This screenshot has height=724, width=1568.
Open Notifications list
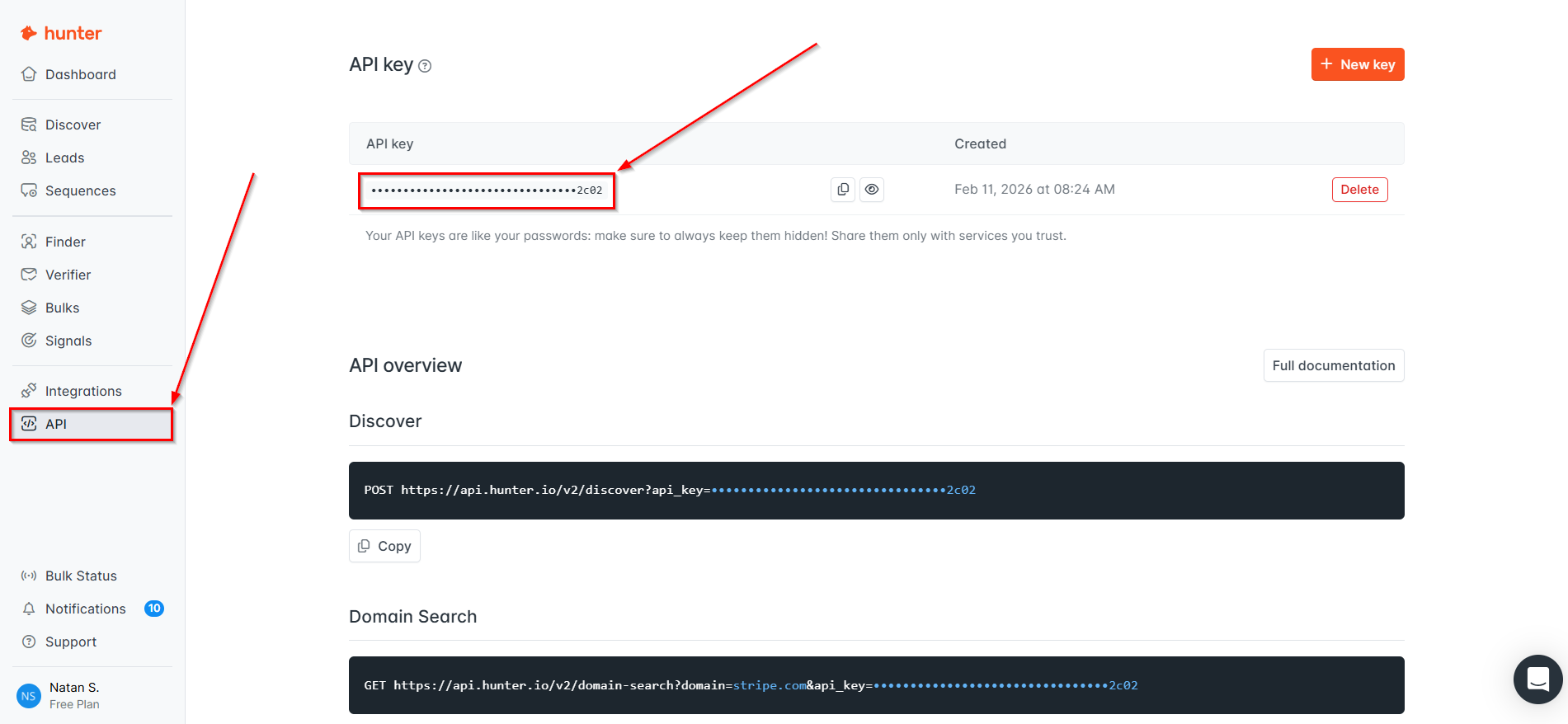pyautogui.click(x=86, y=609)
